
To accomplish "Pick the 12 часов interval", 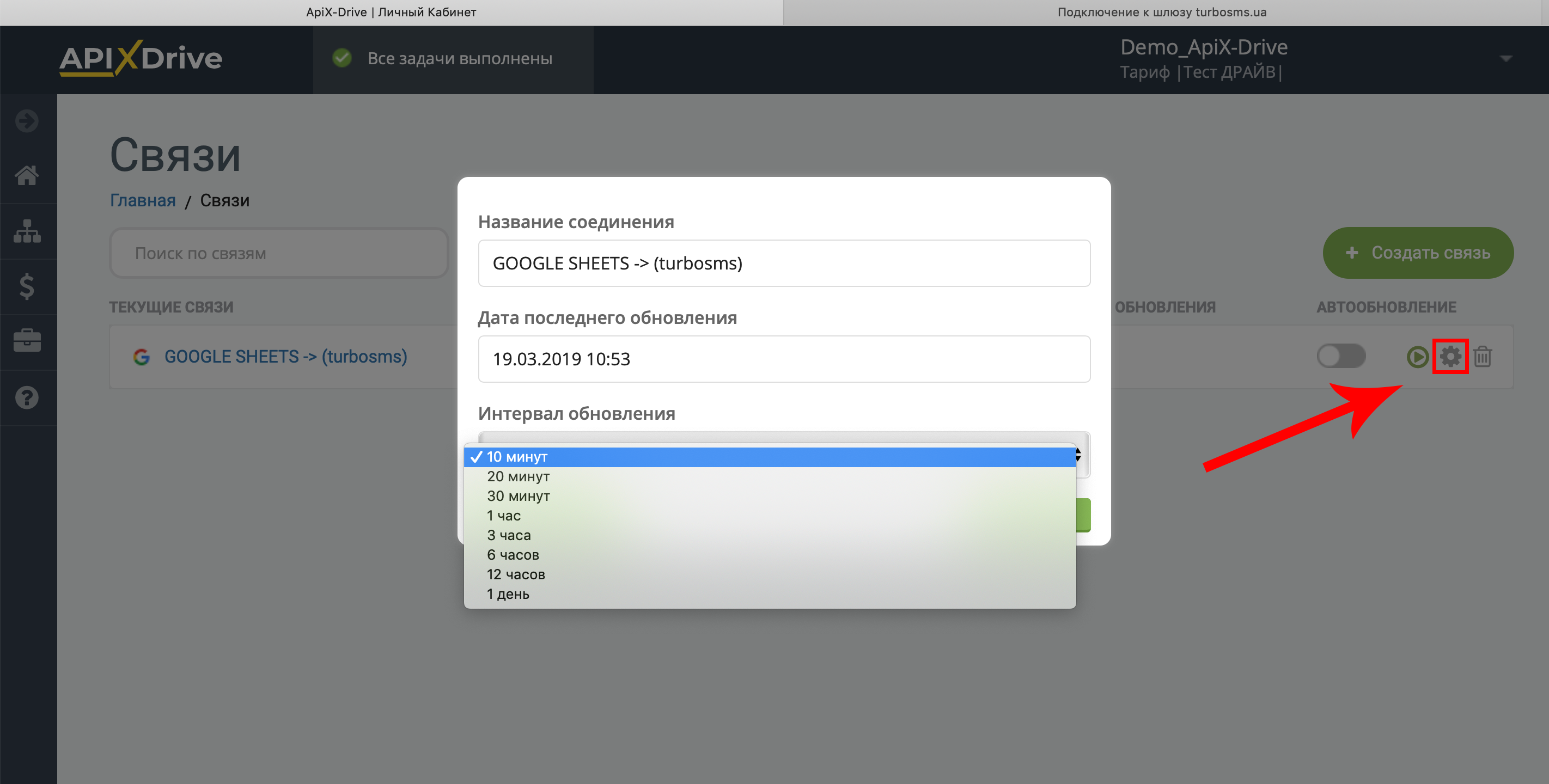I will (770, 574).
